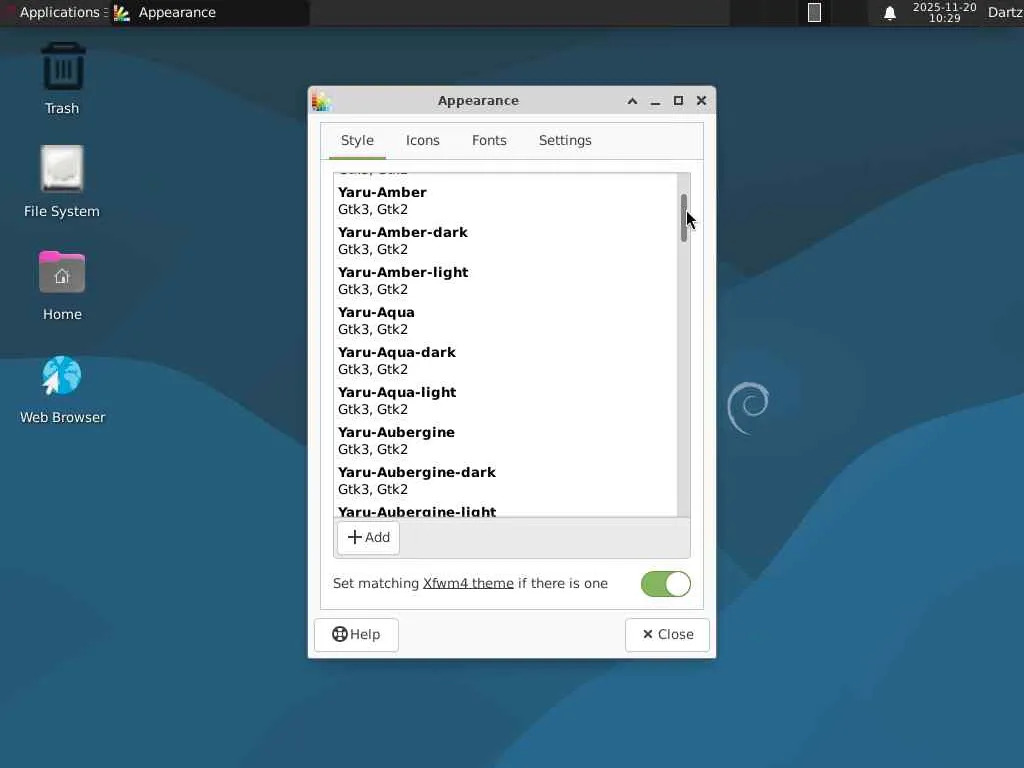Screen dimensions: 1024x768
Task: Select the Yaru-Aubergine-dark theme
Action: point(505,480)
